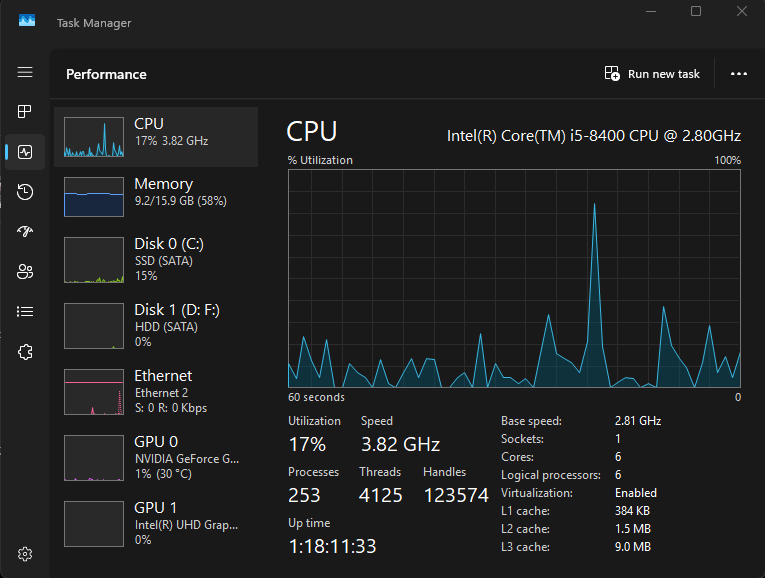
Task: Select the Memory performance item
Action: pos(156,197)
